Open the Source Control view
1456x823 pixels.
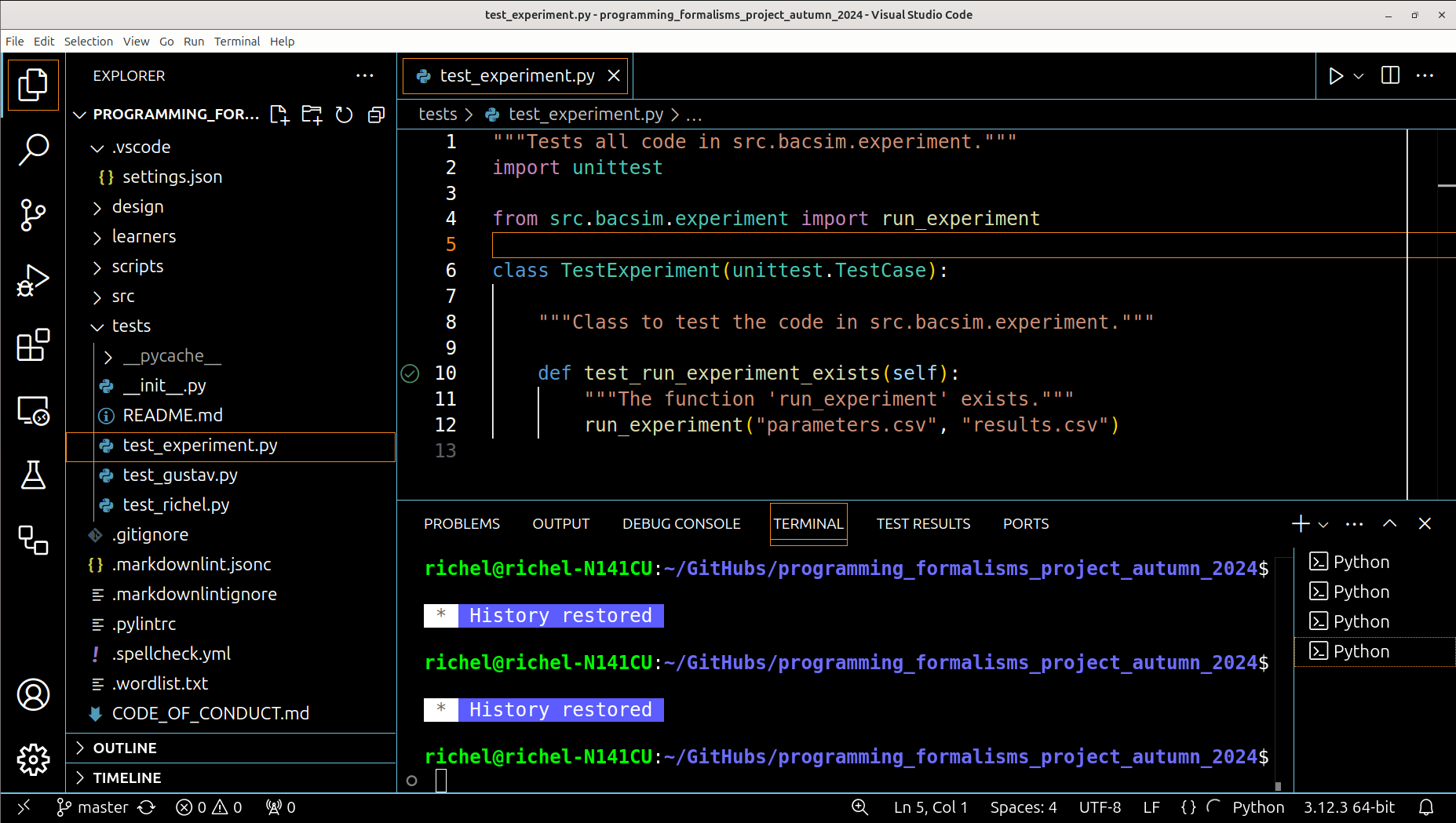tap(33, 214)
